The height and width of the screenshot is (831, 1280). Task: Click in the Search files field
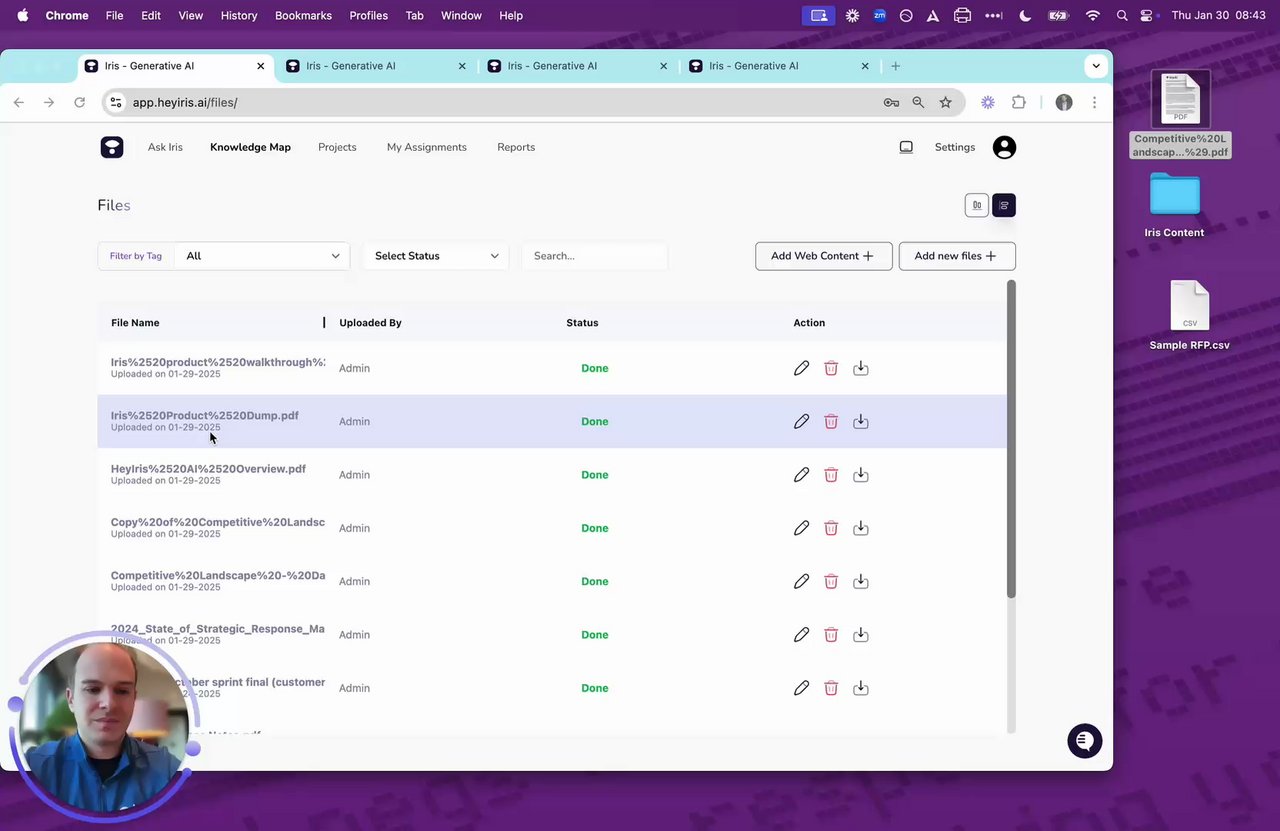pyautogui.click(x=594, y=256)
